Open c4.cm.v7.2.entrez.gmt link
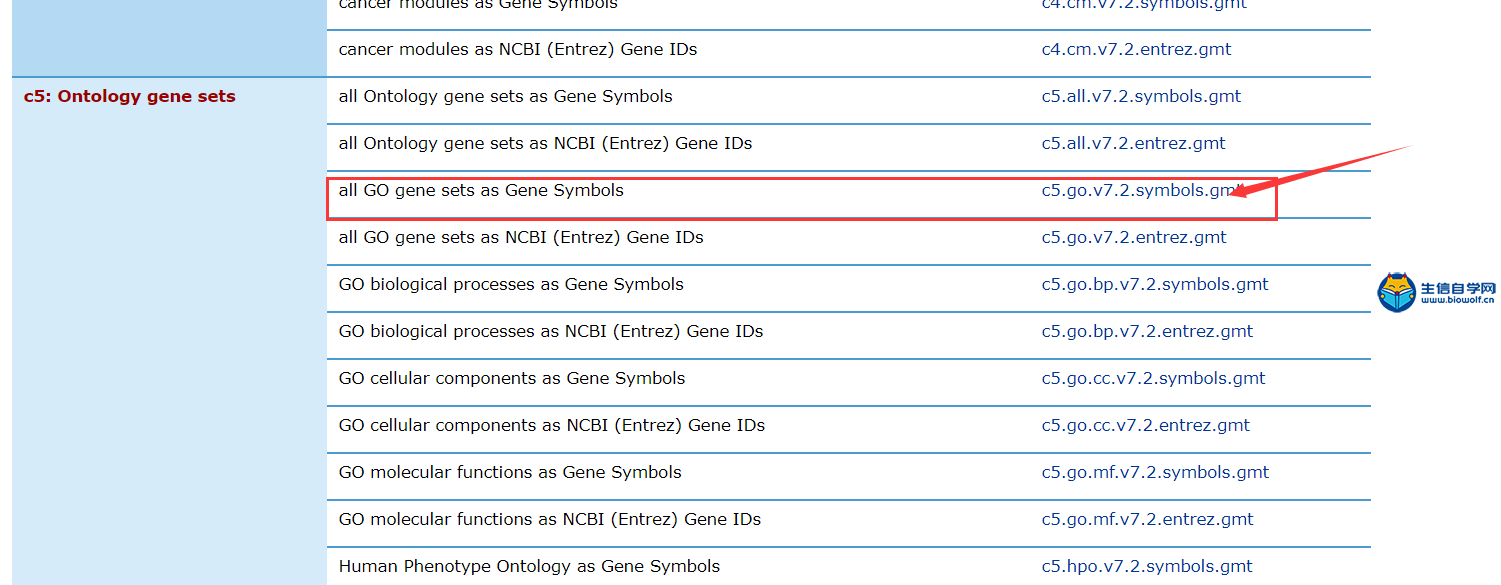This screenshot has width=1501, height=585. coord(1136,50)
